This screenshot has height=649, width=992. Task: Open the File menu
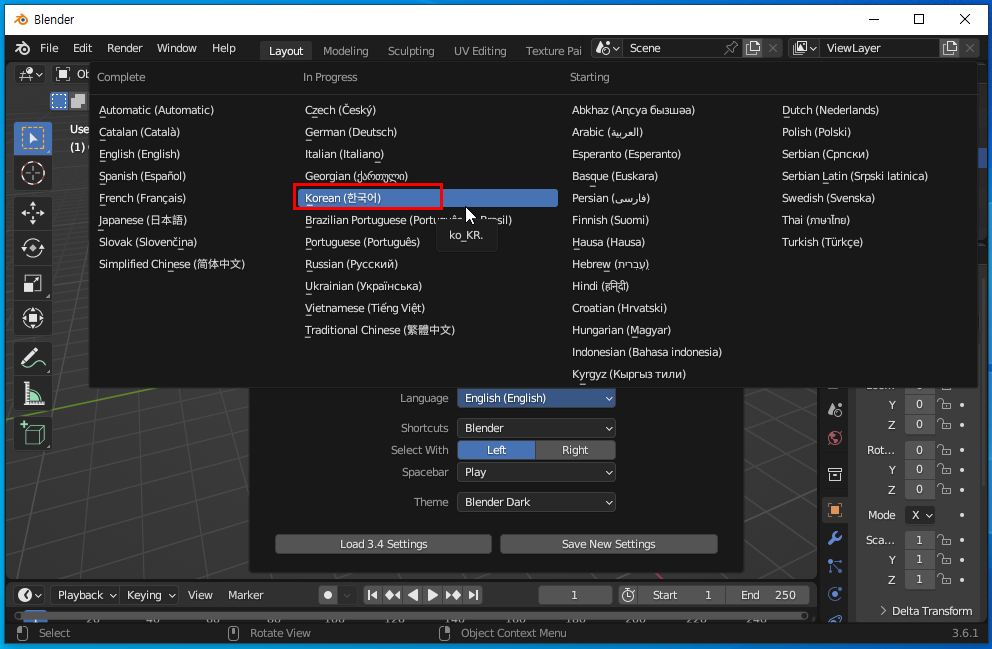pyautogui.click(x=49, y=48)
